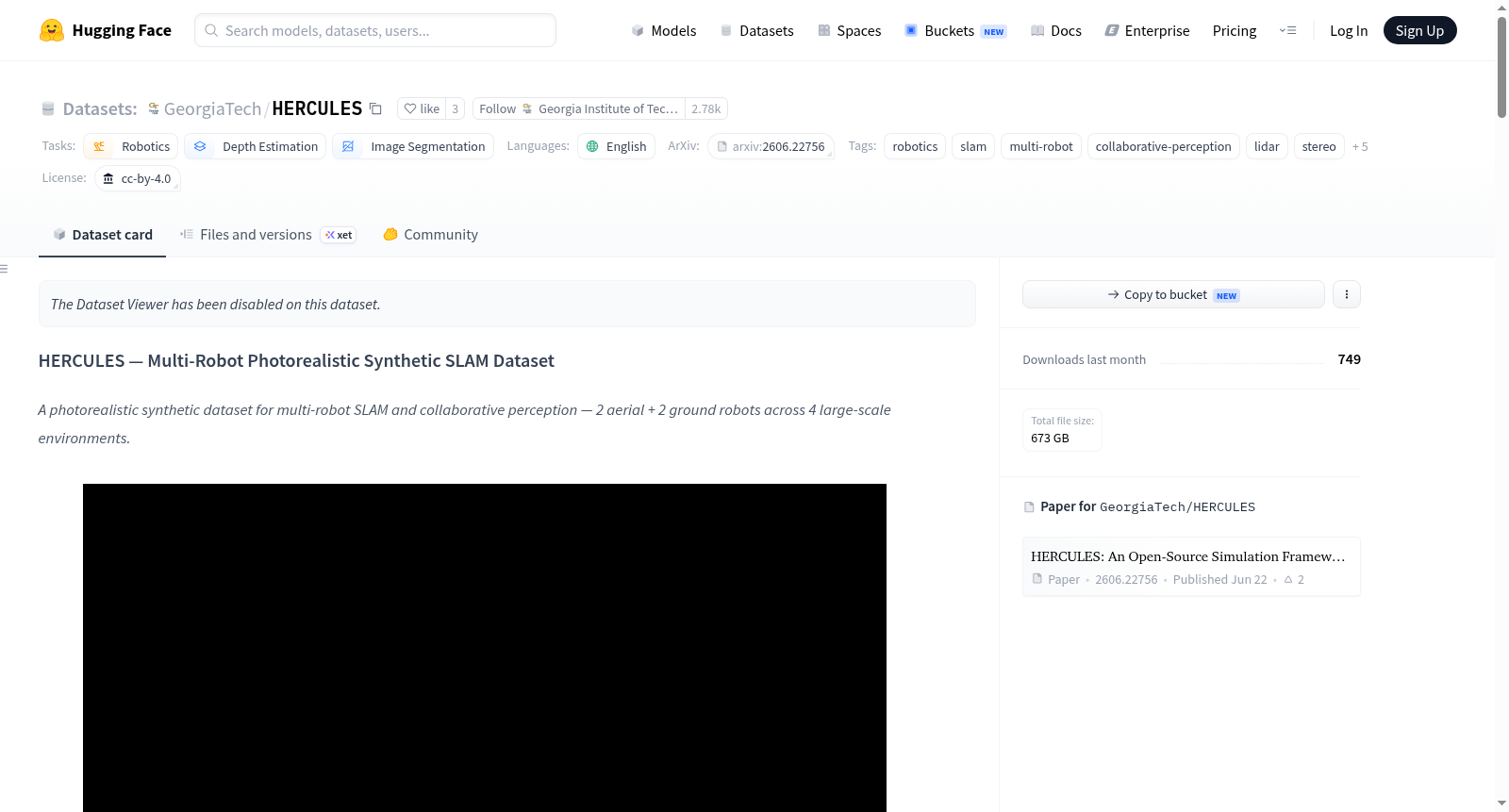The height and width of the screenshot is (812, 1509).
Task: Click the black video preview thumbnail
Action: click(485, 648)
